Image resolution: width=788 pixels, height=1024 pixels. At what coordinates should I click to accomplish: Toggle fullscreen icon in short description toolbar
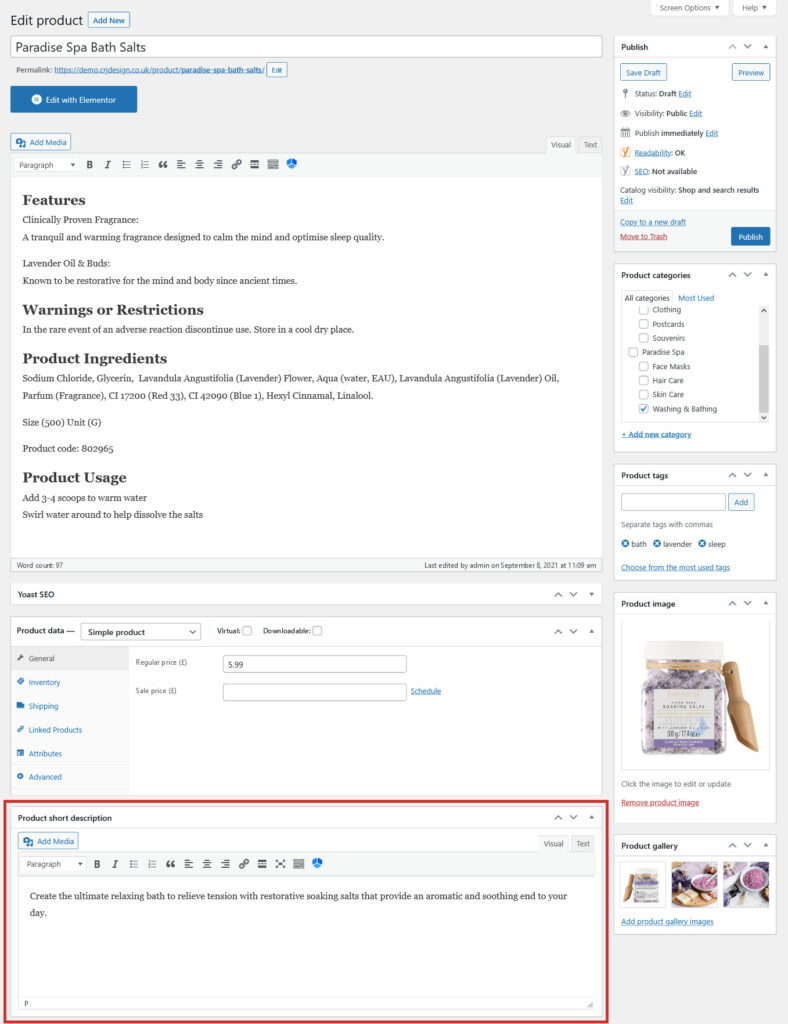(x=280, y=864)
